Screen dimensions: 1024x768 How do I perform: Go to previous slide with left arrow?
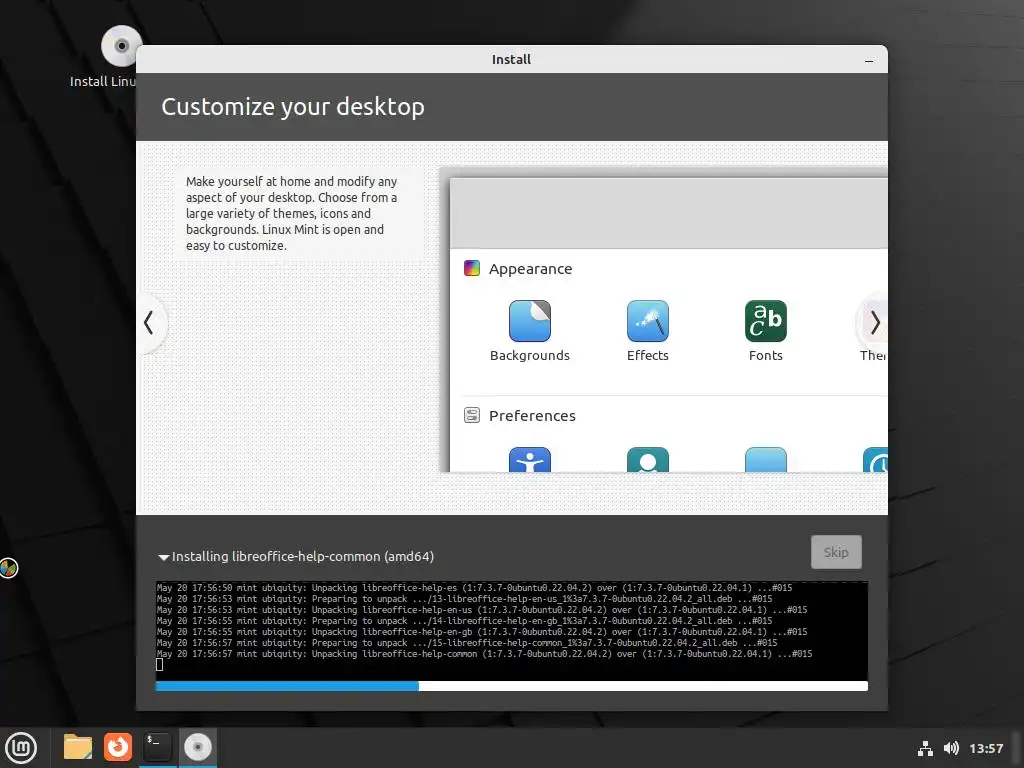click(x=149, y=323)
